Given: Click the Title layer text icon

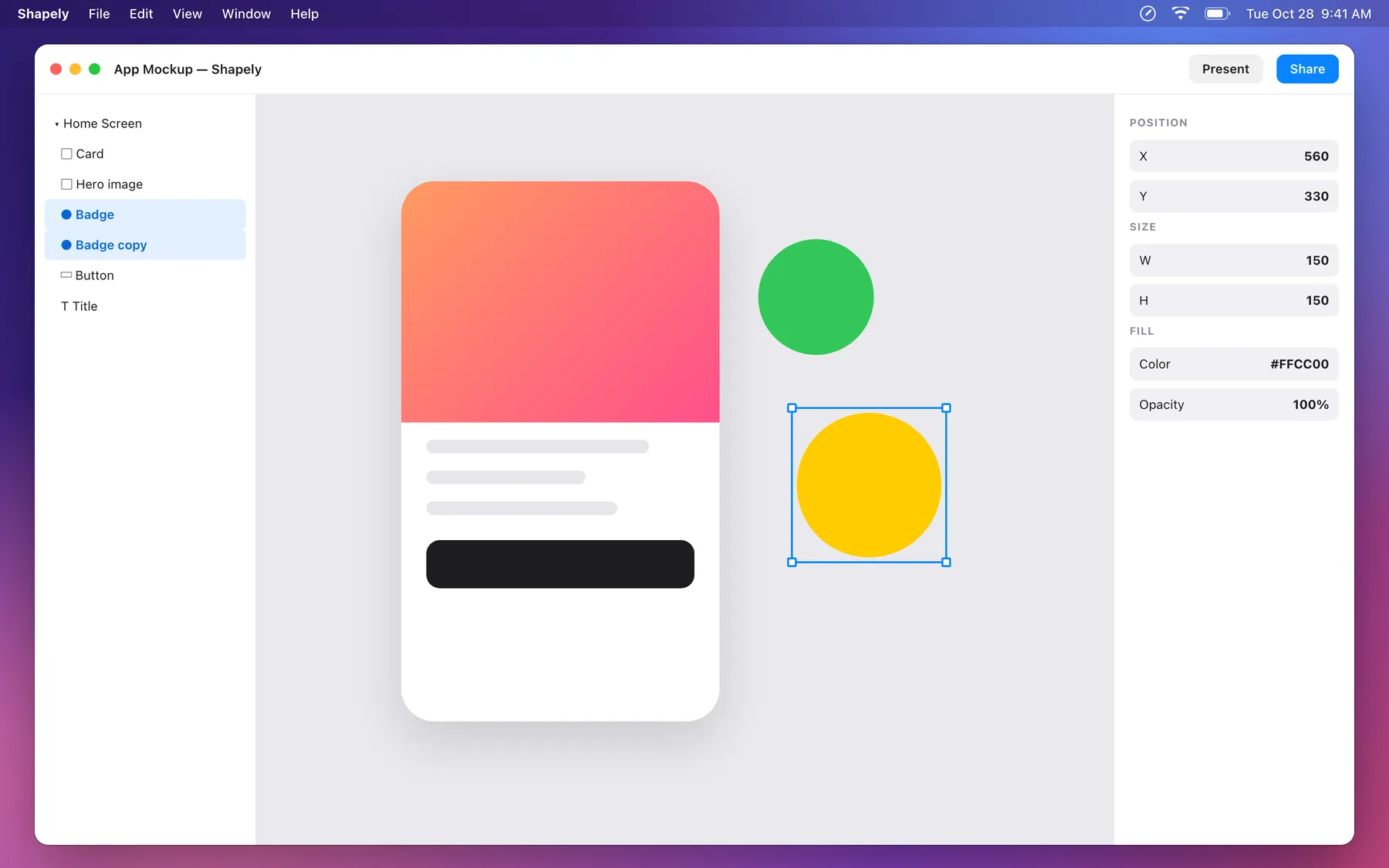Looking at the screenshot, I should (x=65, y=306).
